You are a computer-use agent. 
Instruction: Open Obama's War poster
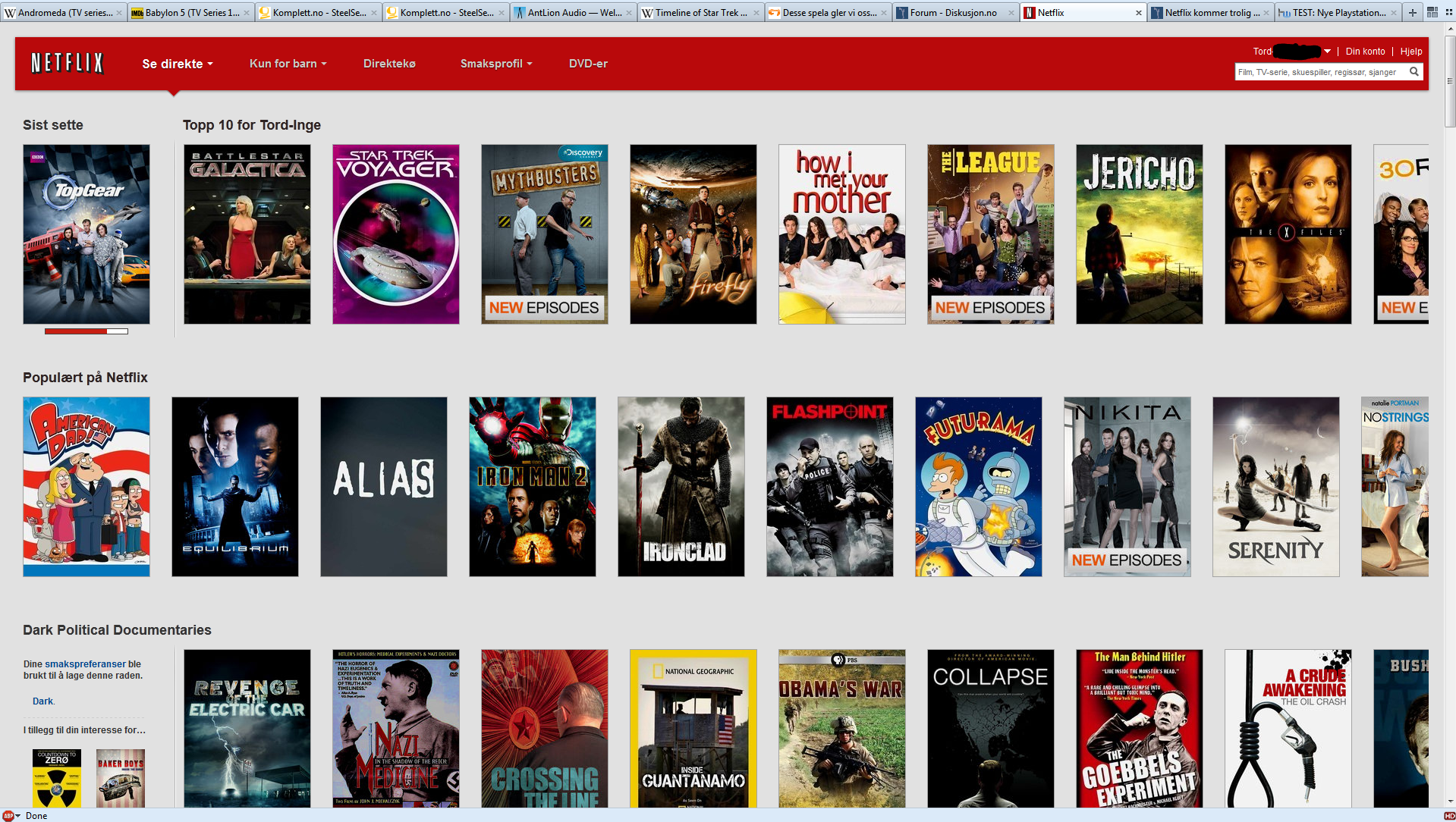[x=842, y=728]
